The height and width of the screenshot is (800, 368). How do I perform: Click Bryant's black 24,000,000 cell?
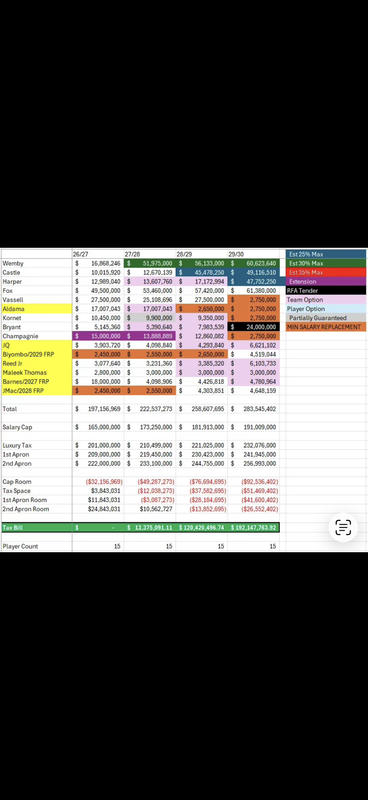coord(254,327)
